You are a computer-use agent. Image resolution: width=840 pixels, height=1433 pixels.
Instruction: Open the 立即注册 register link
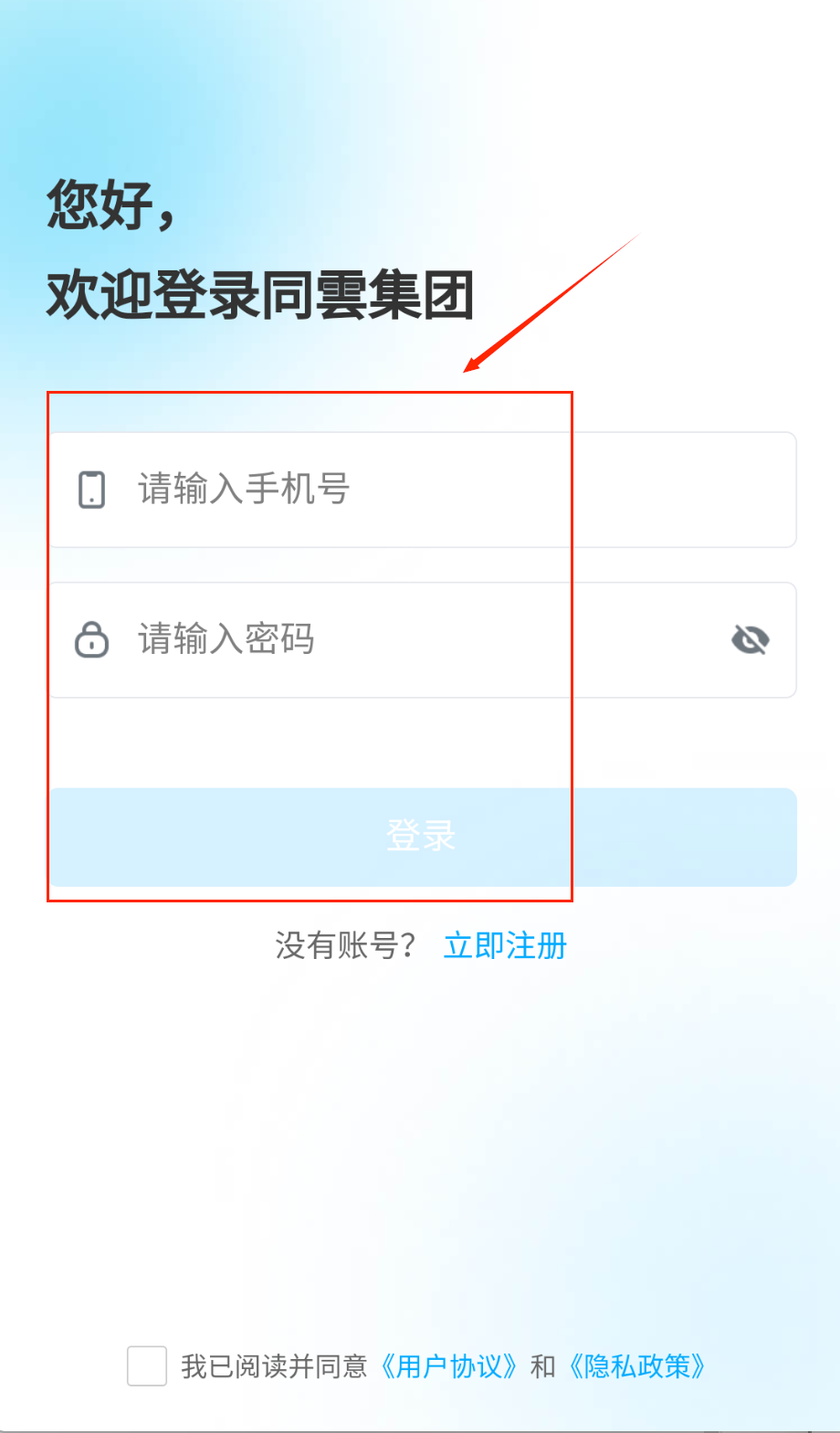[x=505, y=945]
